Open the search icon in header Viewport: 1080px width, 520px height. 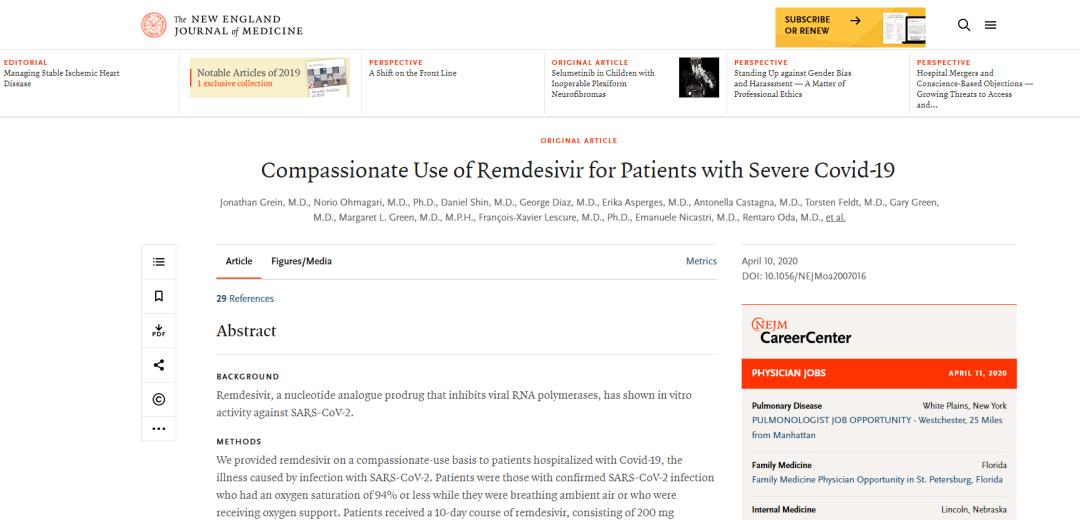click(x=964, y=25)
